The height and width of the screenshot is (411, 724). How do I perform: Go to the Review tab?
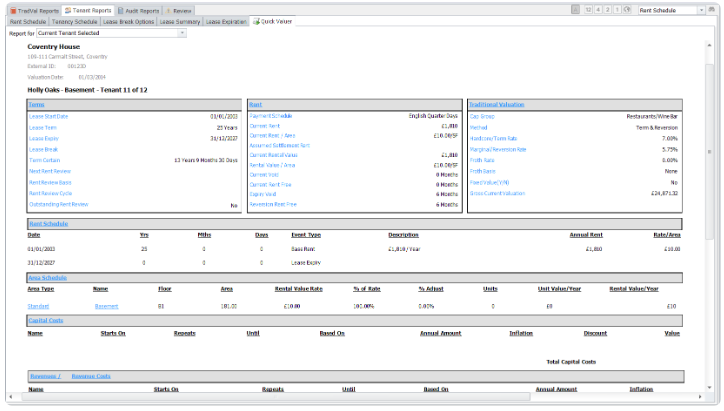pyautogui.click(x=182, y=9)
